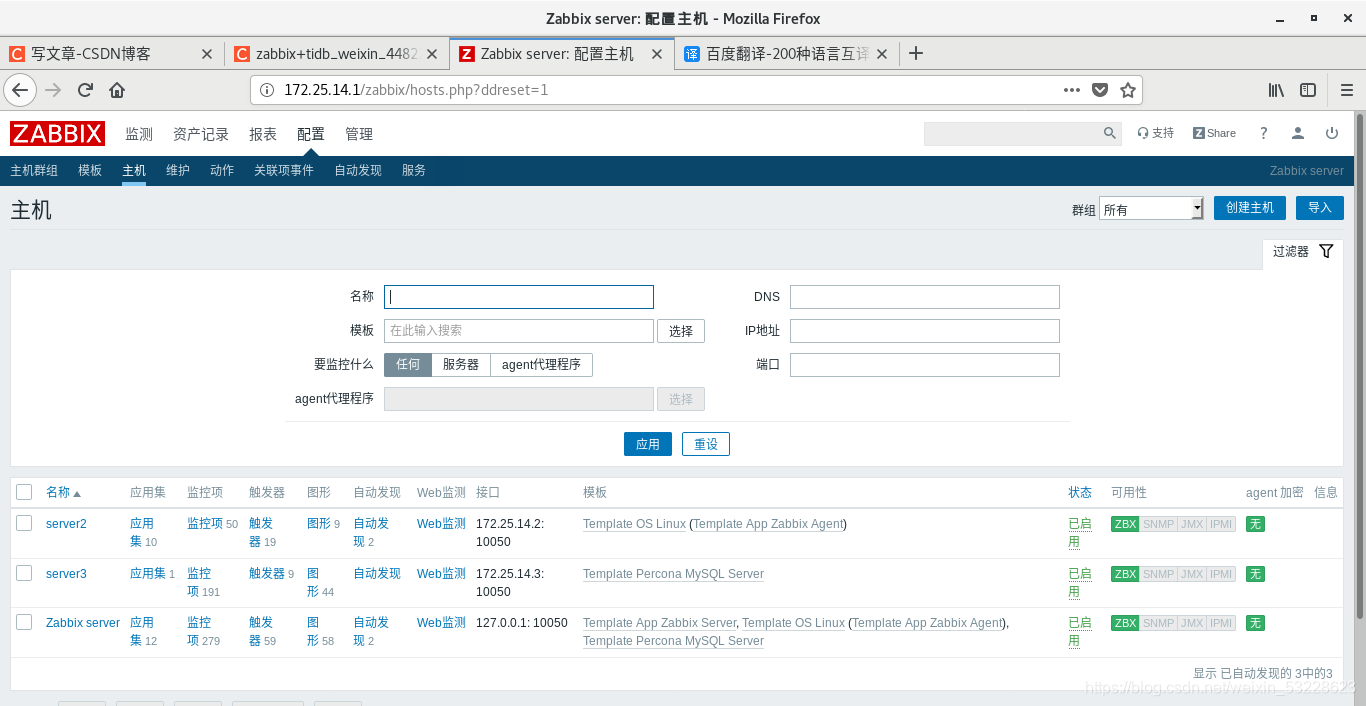This screenshot has height=706, width=1366.
Task: Click the 选择 button next to 模板
Action: pyautogui.click(x=681, y=331)
